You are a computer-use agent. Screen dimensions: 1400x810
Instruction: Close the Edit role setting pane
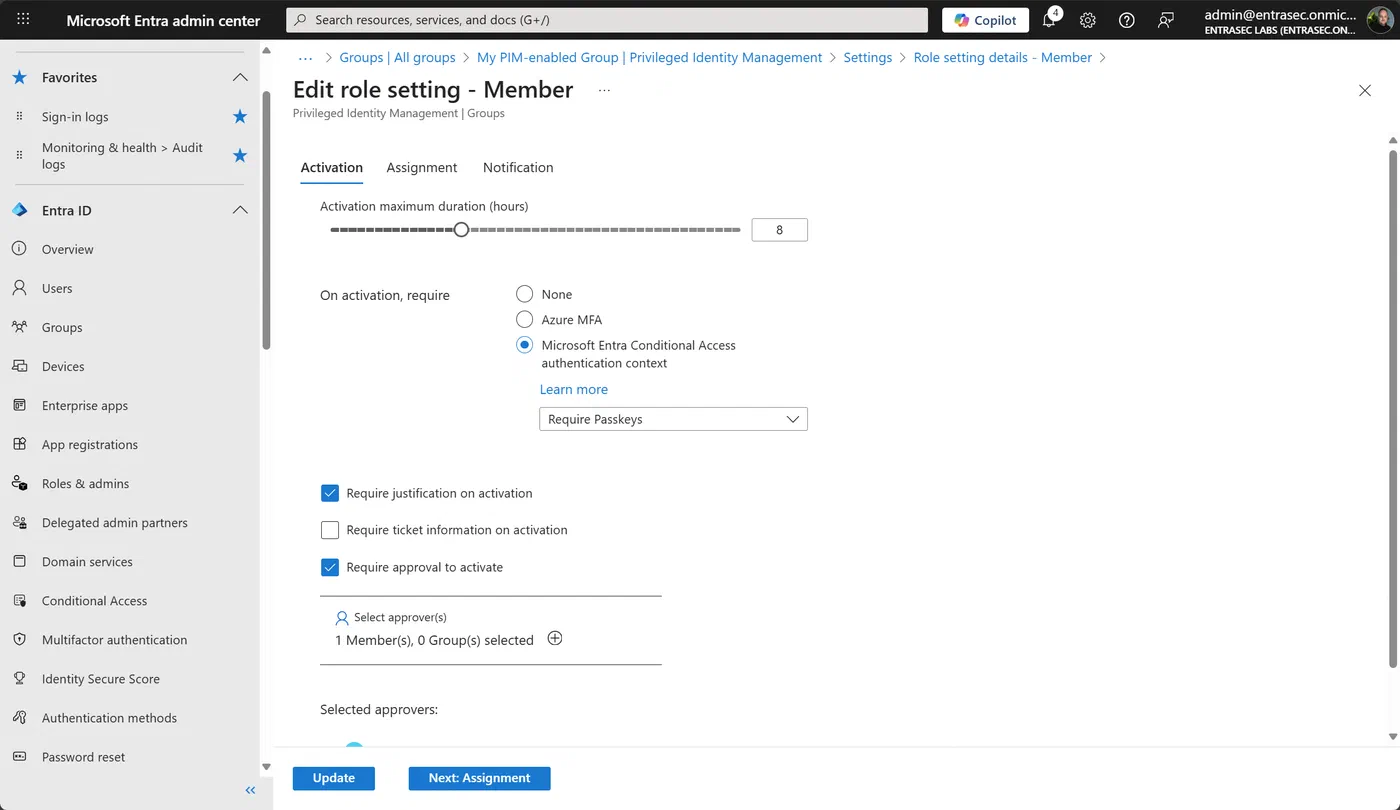(x=1365, y=90)
